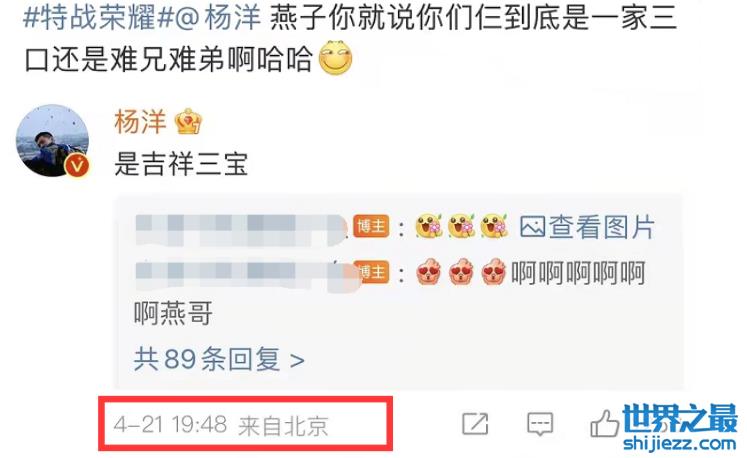Expand 共89条回复 replies

[219, 359]
